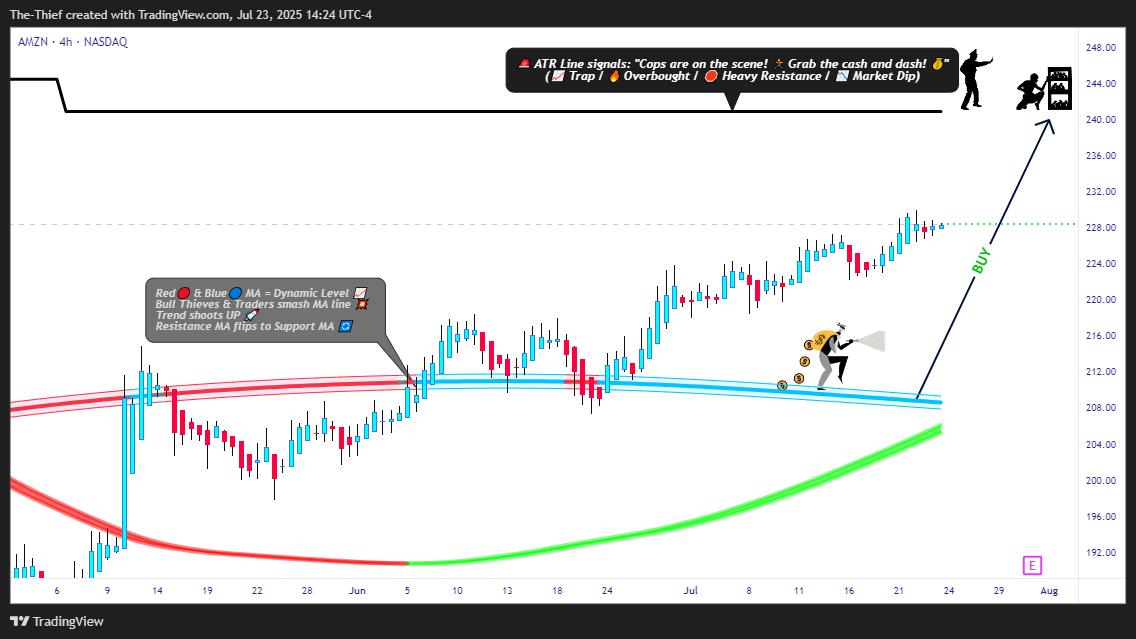The height and width of the screenshot is (639, 1136).
Task: Click the AMZN symbol in the chart legend
Action: tap(33, 42)
